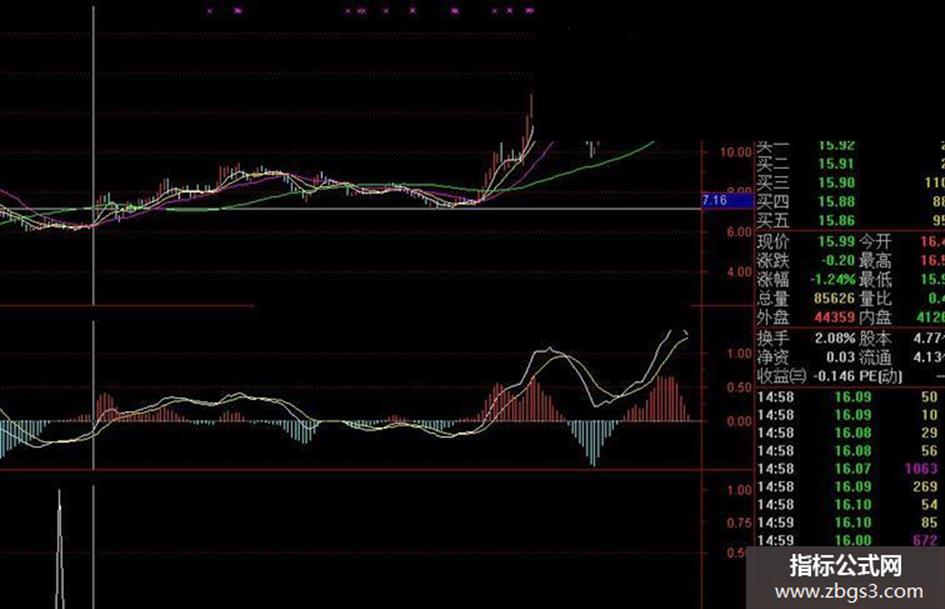Click the 最低 label
945x609 pixels.
coord(875,279)
